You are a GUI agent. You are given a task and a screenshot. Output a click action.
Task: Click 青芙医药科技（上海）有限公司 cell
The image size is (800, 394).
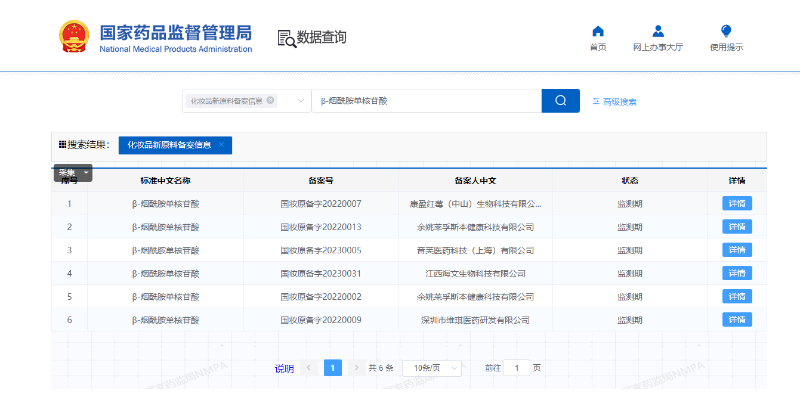click(476, 251)
